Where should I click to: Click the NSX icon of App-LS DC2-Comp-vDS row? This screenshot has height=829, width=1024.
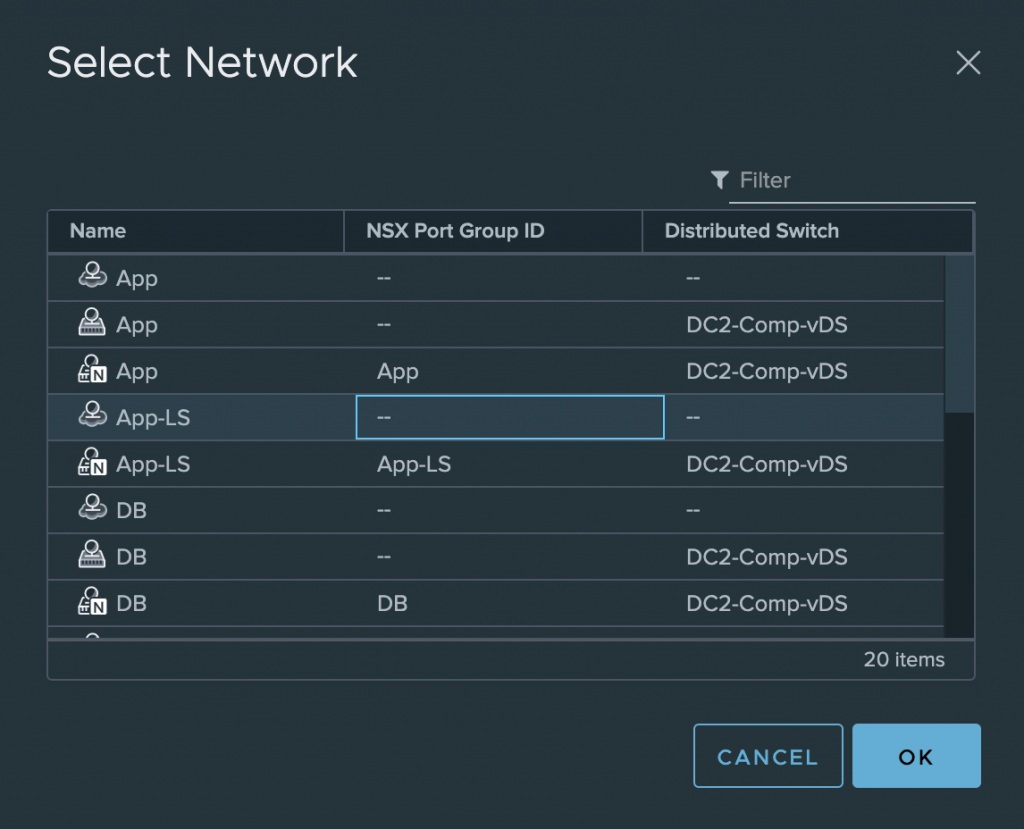pyautogui.click(x=92, y=461)
